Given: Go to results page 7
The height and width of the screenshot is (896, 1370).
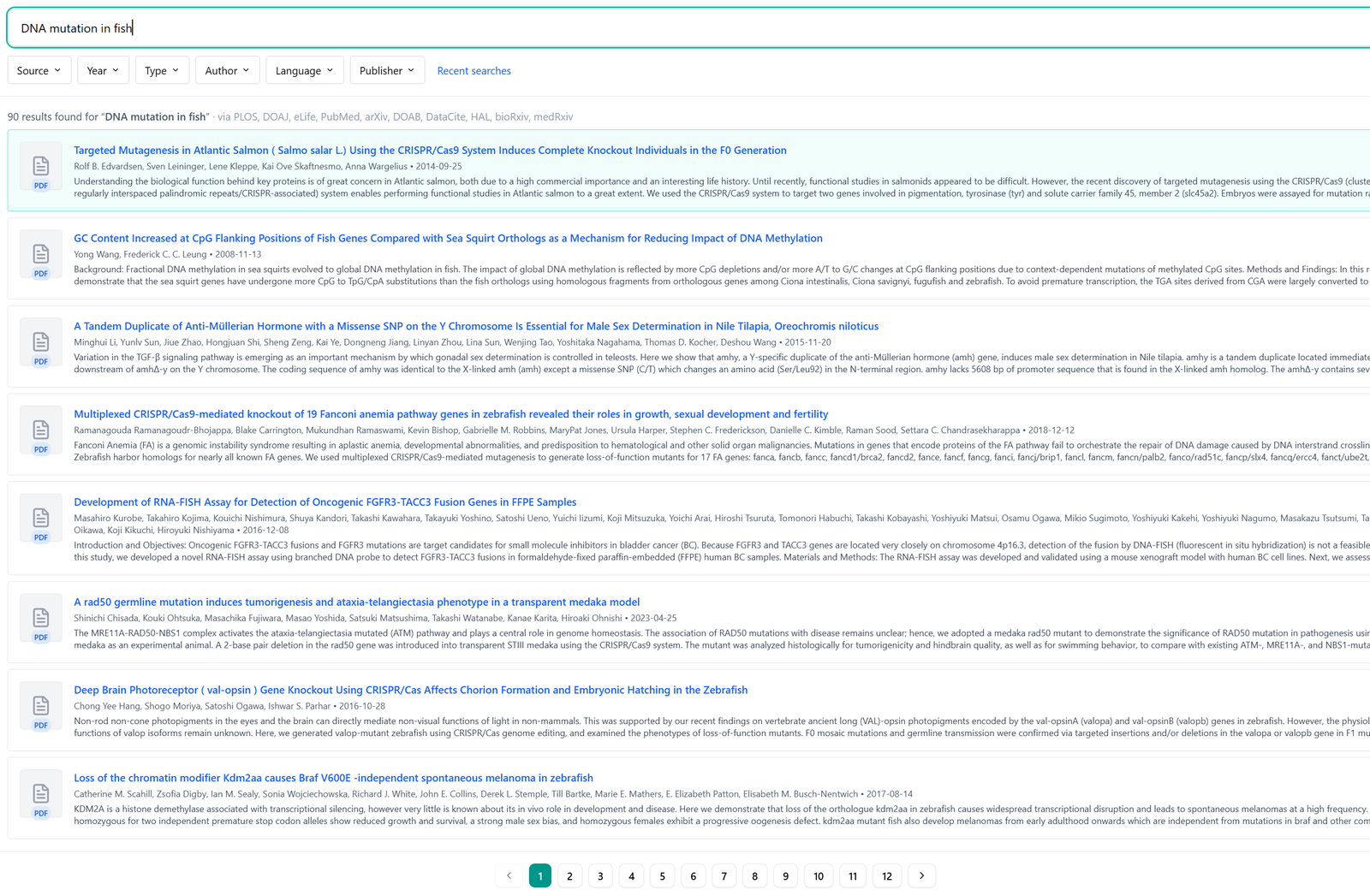Looking at the screenshot, I should [724, 875].
